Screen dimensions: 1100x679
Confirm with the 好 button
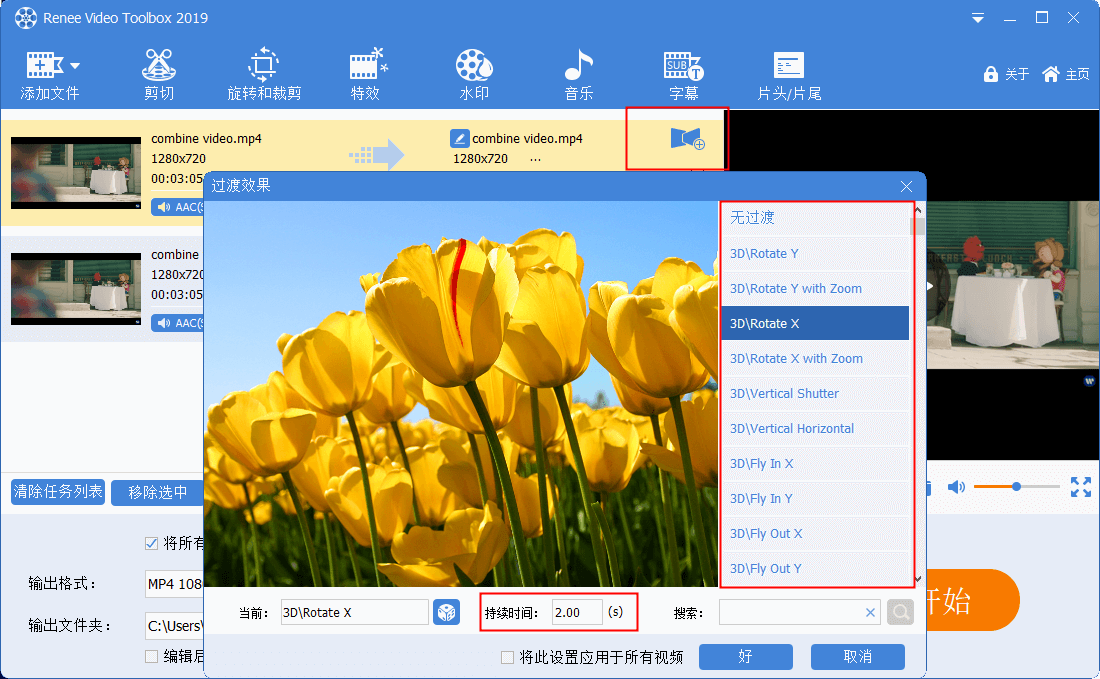click(745, 657)
